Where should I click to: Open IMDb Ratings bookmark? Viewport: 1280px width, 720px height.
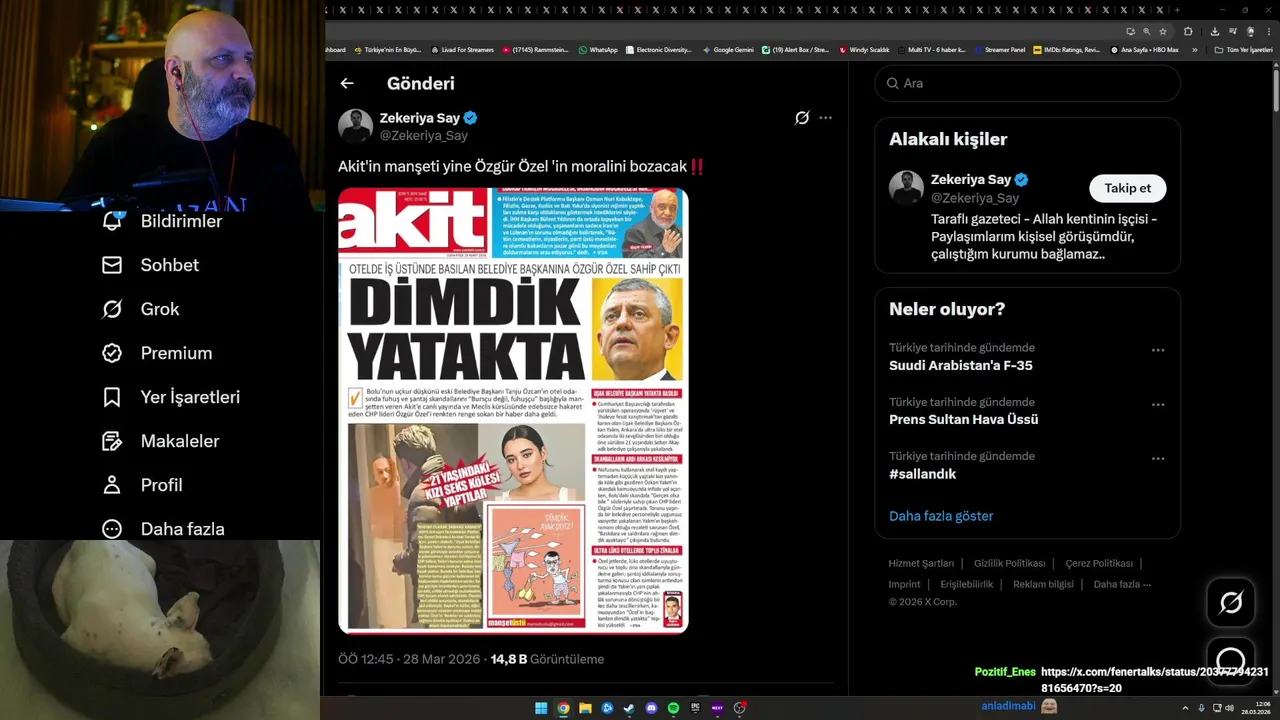[x=1068, y=50]
